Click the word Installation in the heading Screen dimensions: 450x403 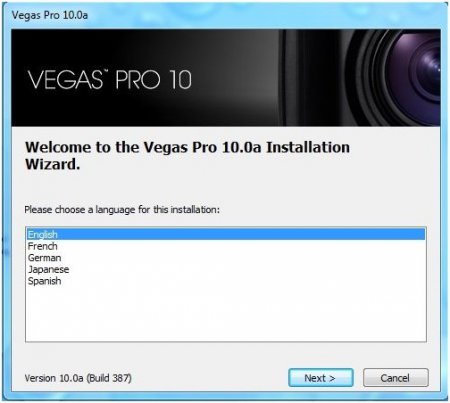(x=308, y=147)
